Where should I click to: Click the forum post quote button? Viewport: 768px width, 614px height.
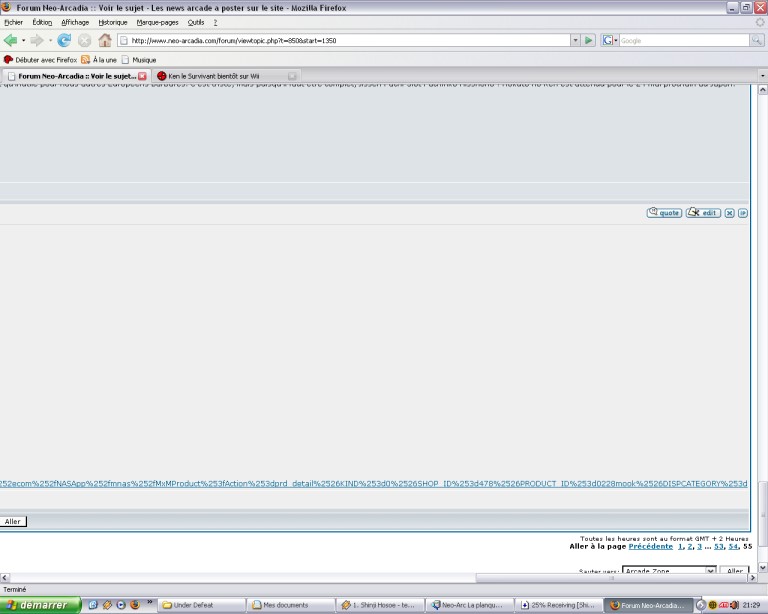664,212
